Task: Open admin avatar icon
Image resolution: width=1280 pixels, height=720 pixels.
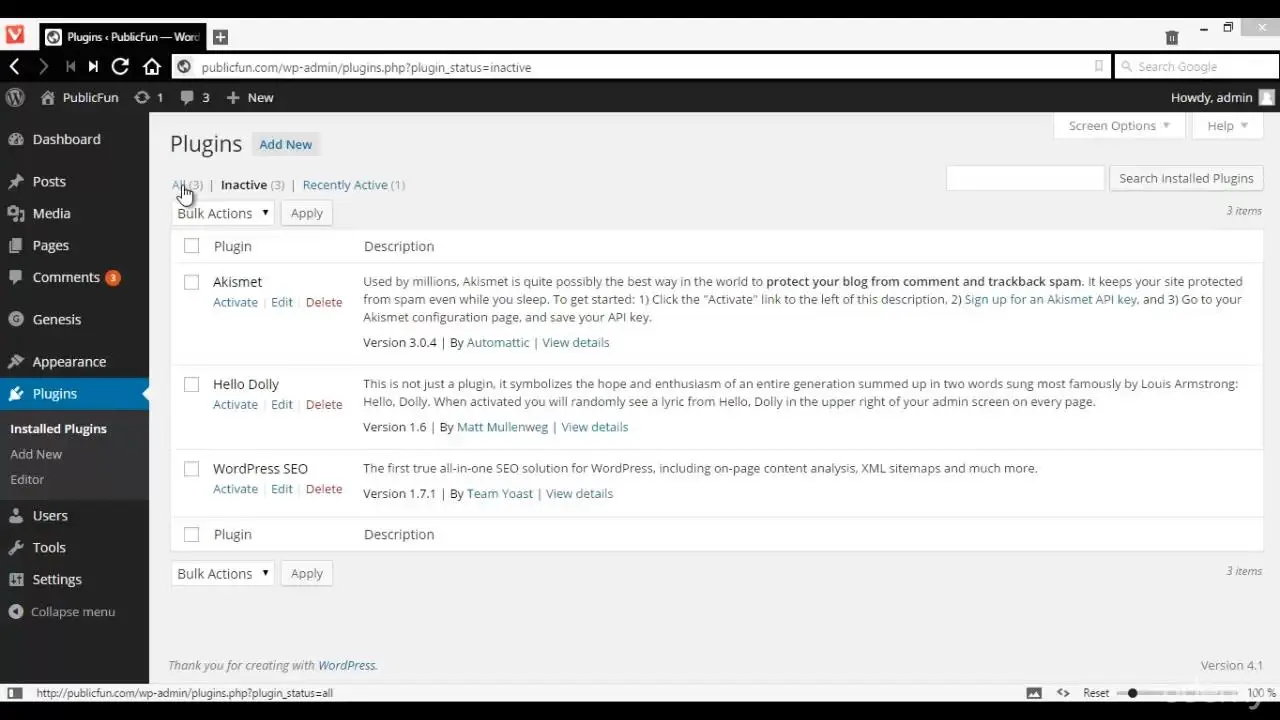Action: (1267, 97)
